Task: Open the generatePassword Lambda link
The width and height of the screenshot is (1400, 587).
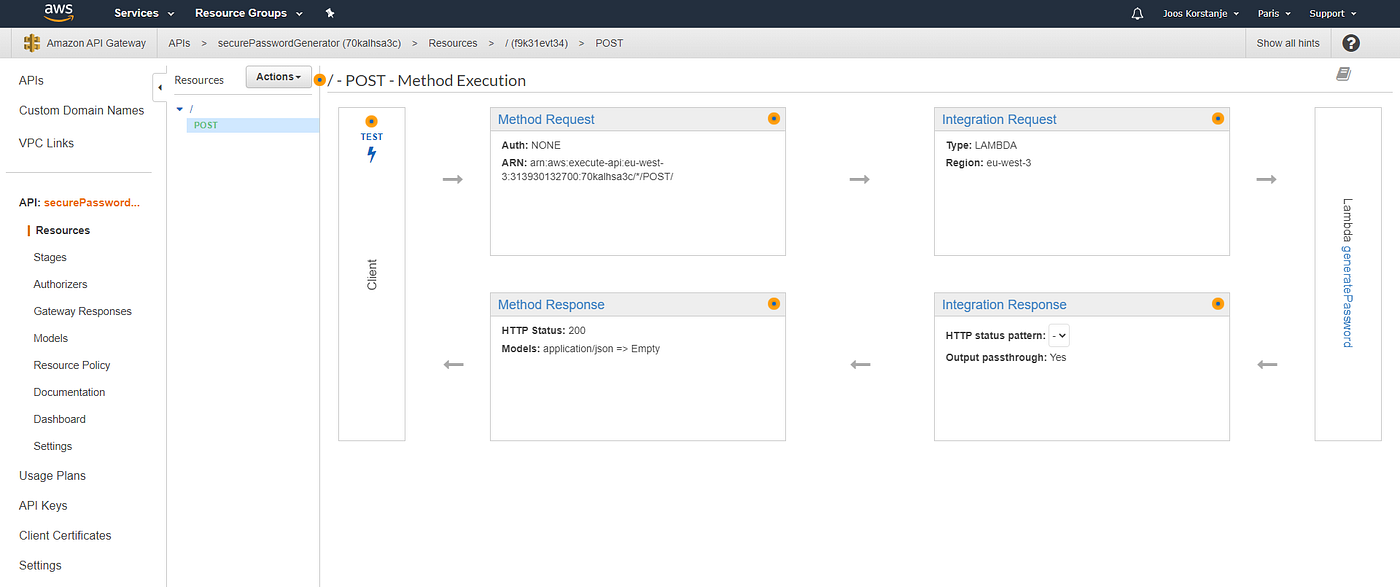Action: [x=1347, y=297]
